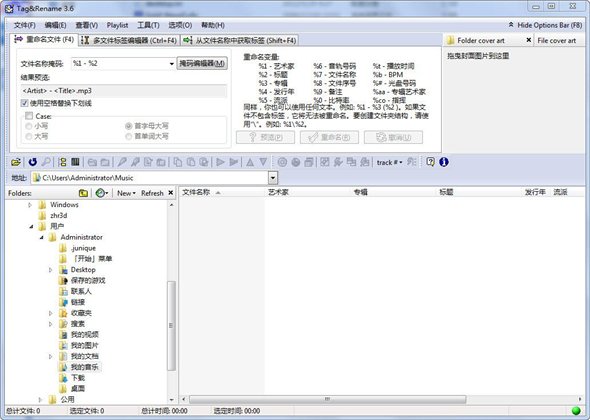Image resolution: width=590 pixels, height=420 pixels.
Task: Click the black columns view icon
Action: (75, 162)
